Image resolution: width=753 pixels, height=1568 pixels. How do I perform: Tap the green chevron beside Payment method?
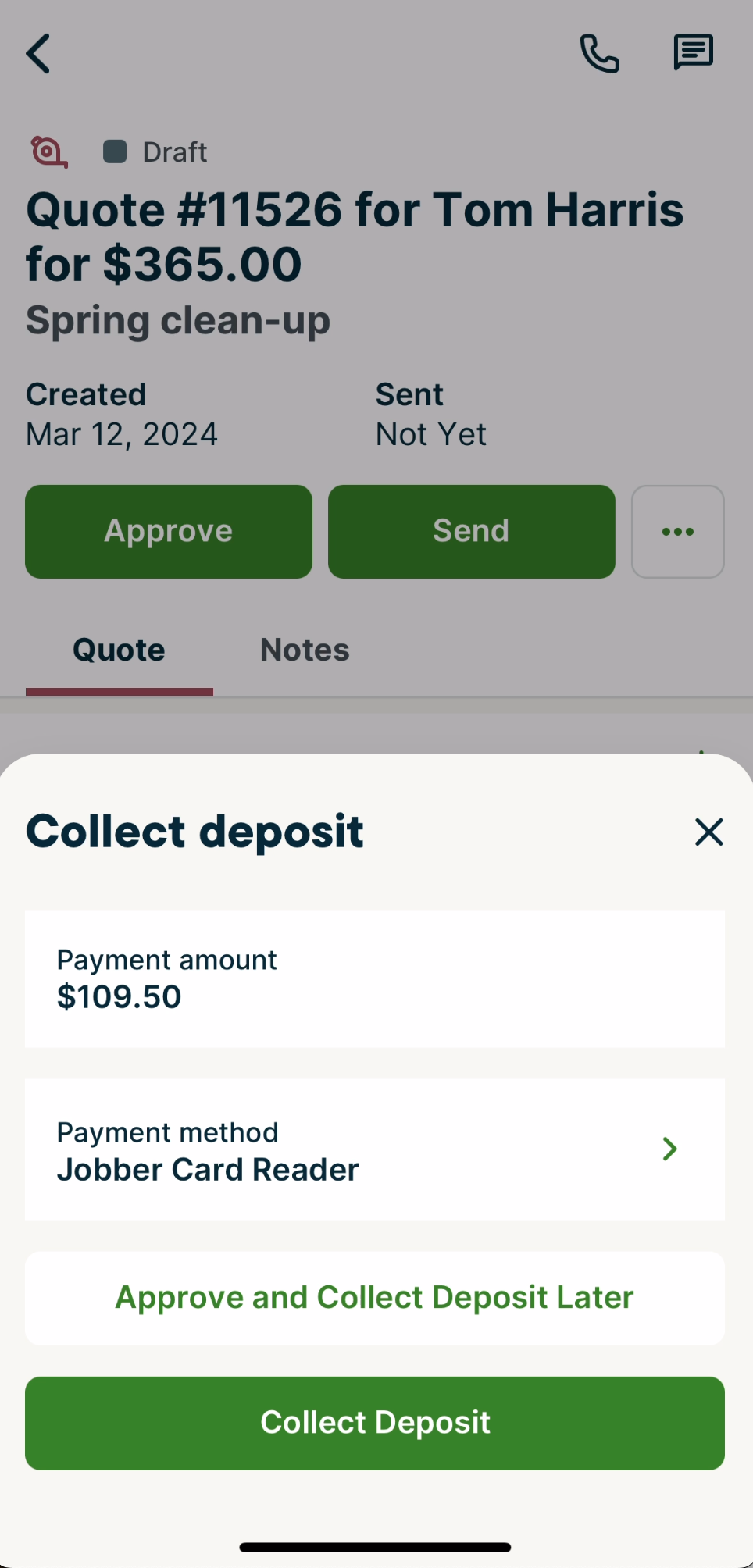669,1149
